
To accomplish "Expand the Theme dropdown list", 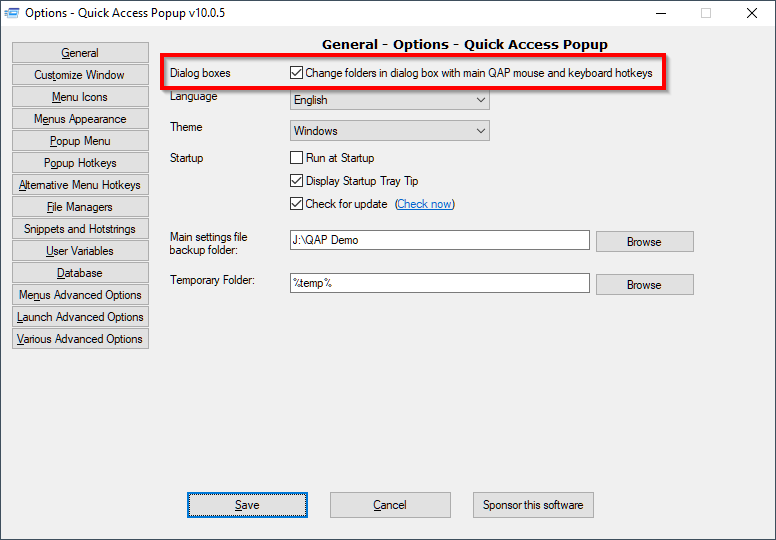I will tap(389, 131).
